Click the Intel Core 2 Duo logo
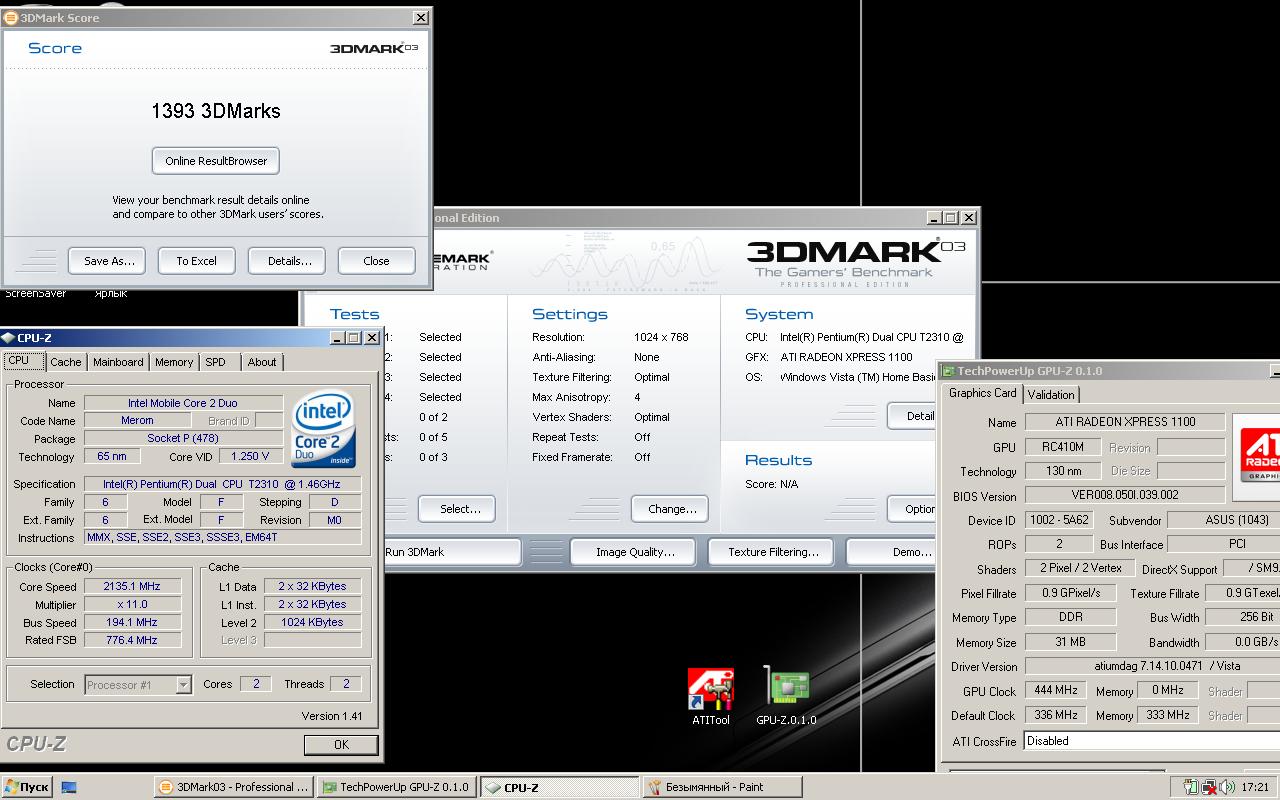Screen dimensions: 1280x800 (x=323, y=431)
